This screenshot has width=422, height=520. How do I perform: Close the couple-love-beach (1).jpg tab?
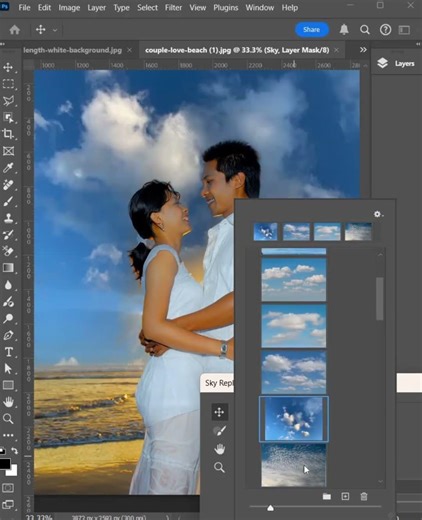tap(337, 50)
